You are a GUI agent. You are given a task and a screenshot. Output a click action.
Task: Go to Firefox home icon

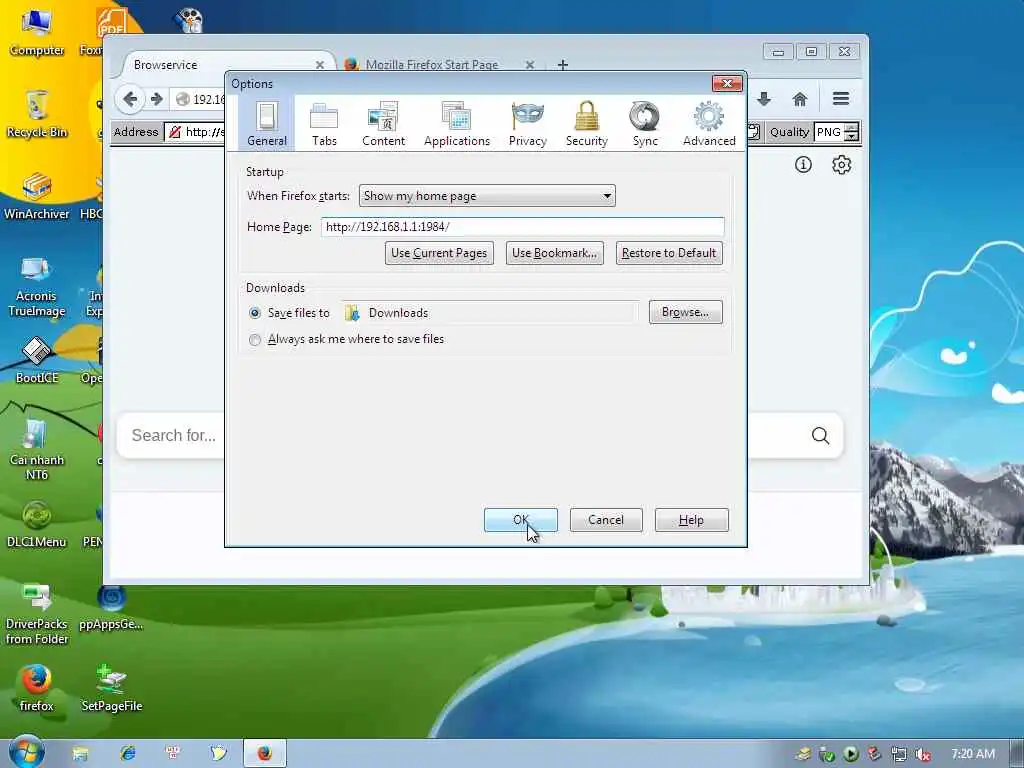click(800, 99)
